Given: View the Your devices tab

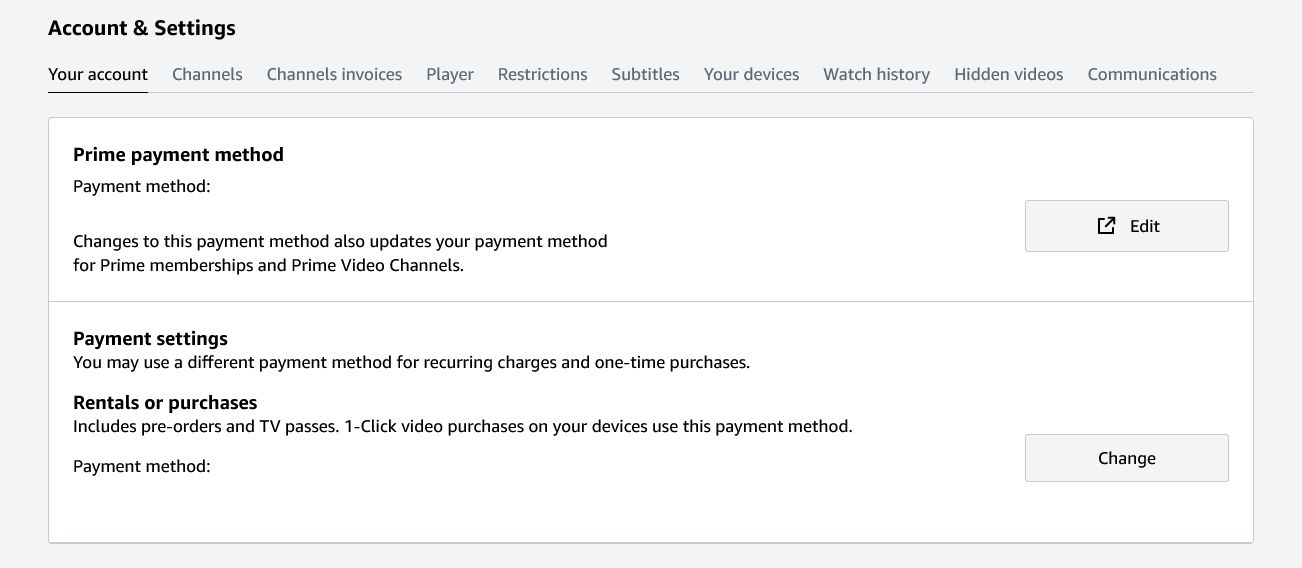Looking at the screenshot, I should click(751, 74).
